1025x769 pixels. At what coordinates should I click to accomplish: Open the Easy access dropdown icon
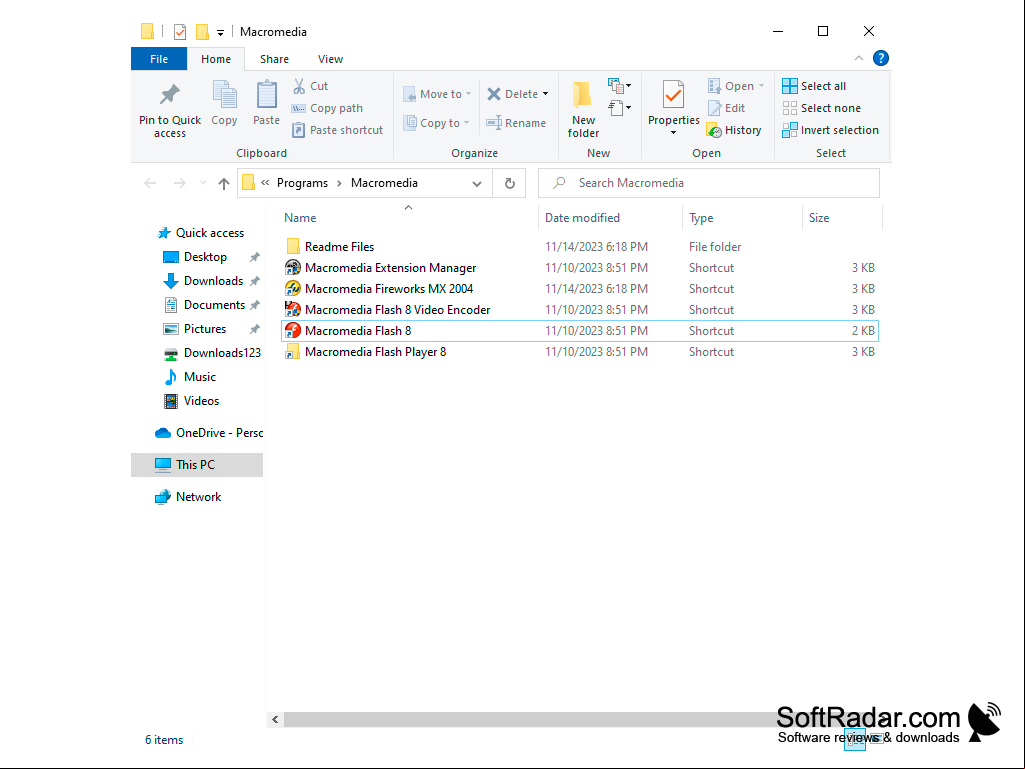click(x=619, y=107)
